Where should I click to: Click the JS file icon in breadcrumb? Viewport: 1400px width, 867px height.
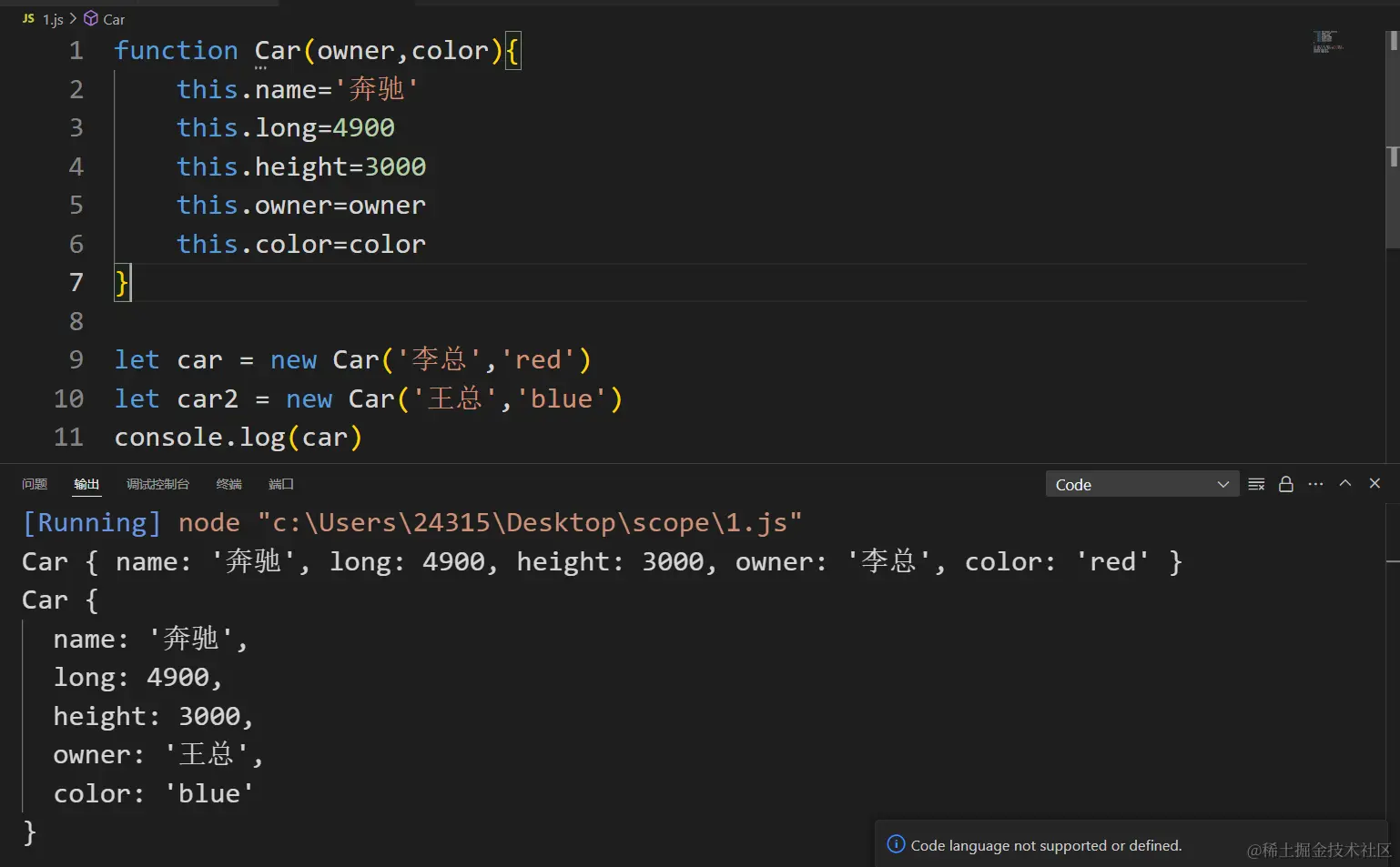point(28,18)
